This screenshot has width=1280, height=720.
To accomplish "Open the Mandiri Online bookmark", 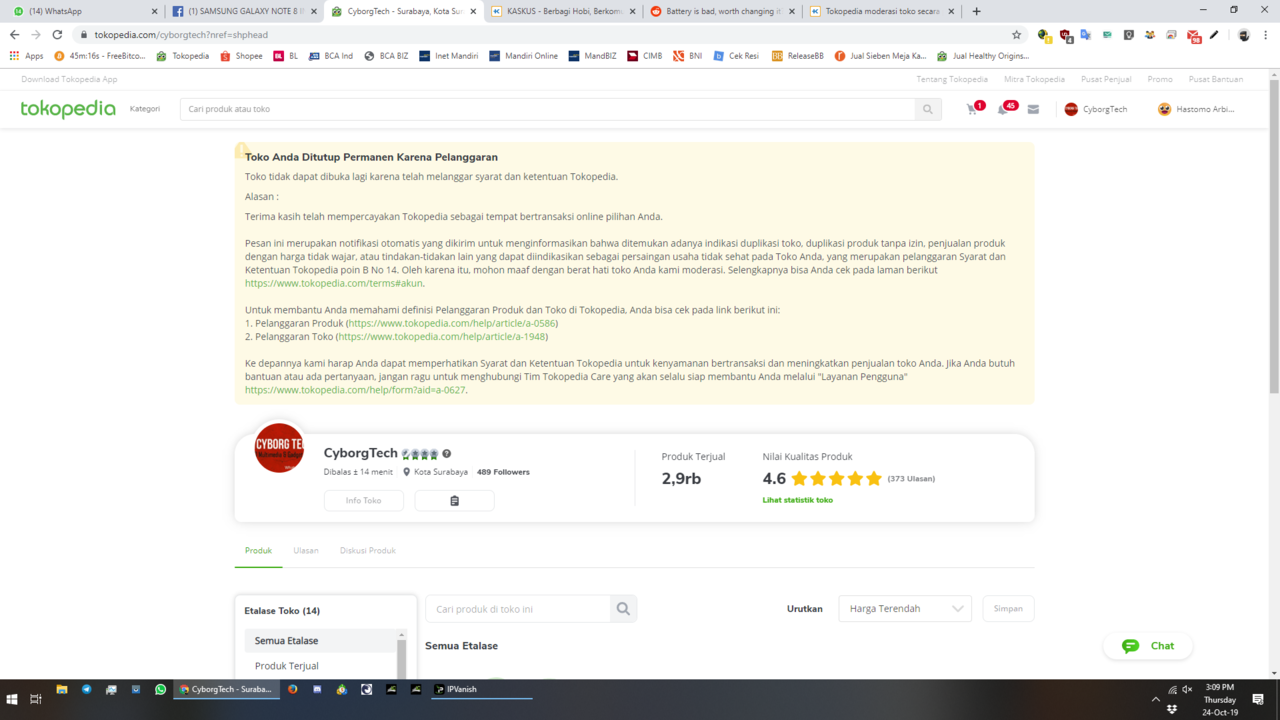I will [523, 56].
